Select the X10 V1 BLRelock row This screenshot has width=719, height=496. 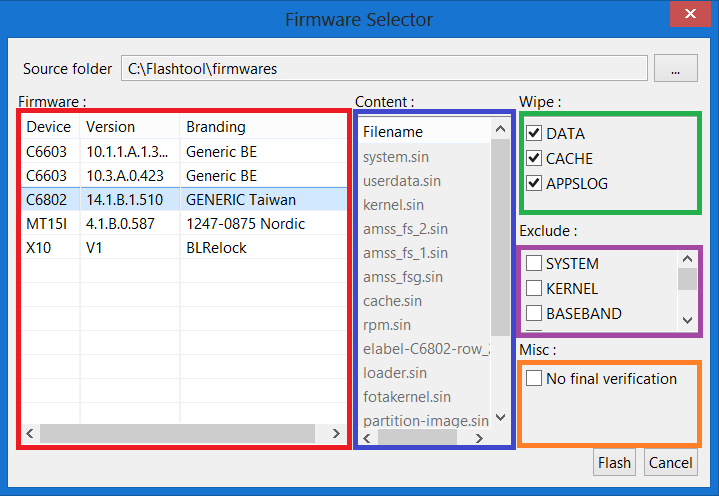coord(184,248)
